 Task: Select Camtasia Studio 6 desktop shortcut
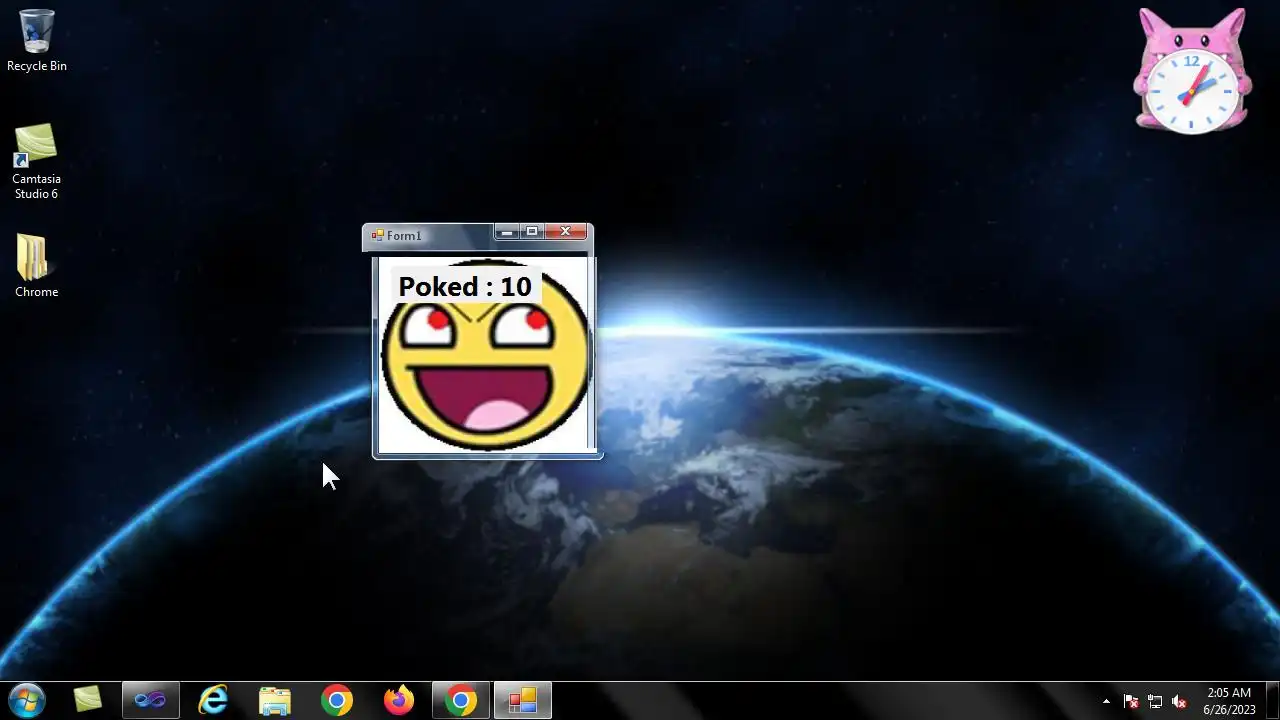(36, 161)
